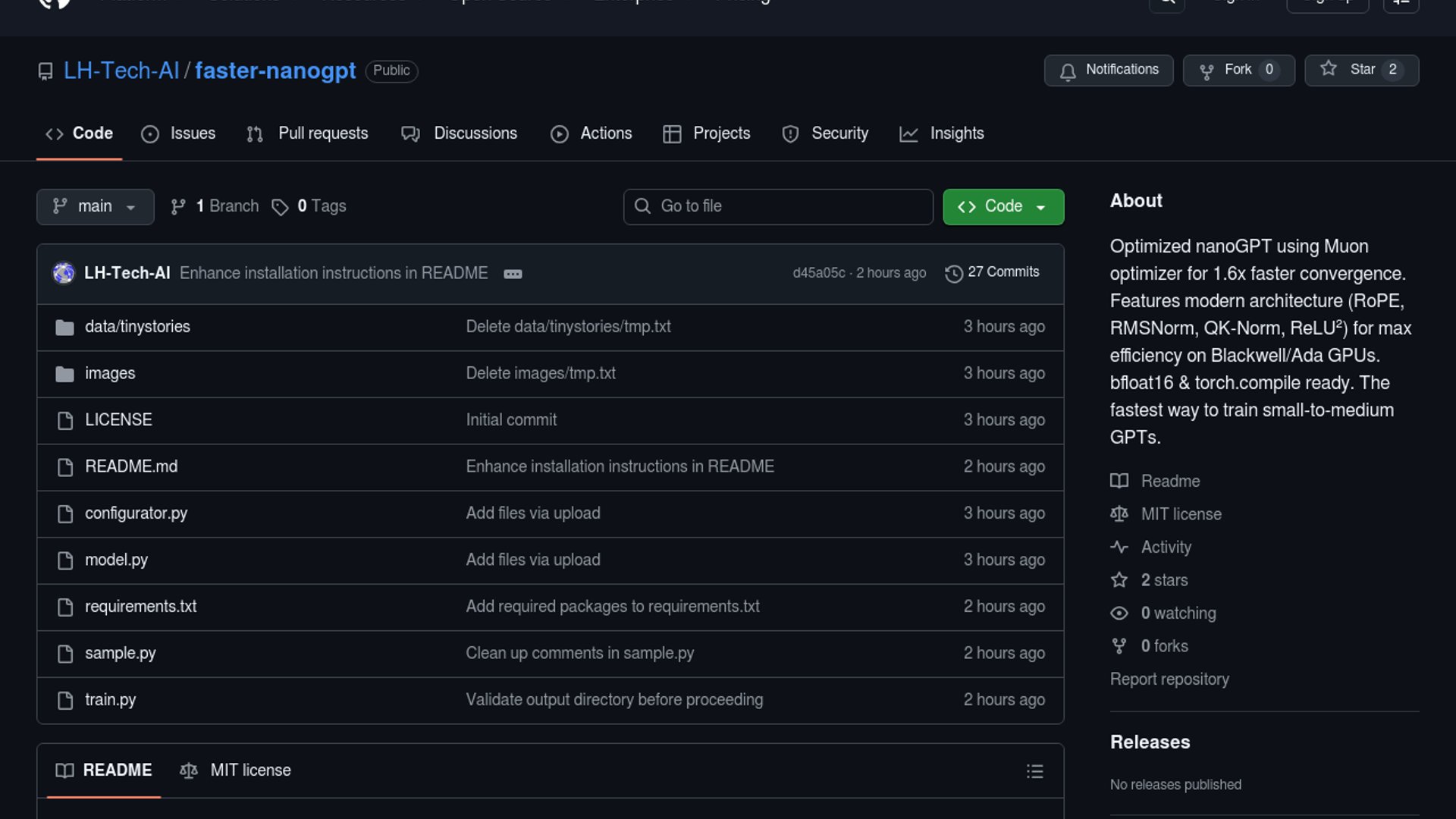Open Notifications bell button
1456x819 pixels.
click(1108, 70)
